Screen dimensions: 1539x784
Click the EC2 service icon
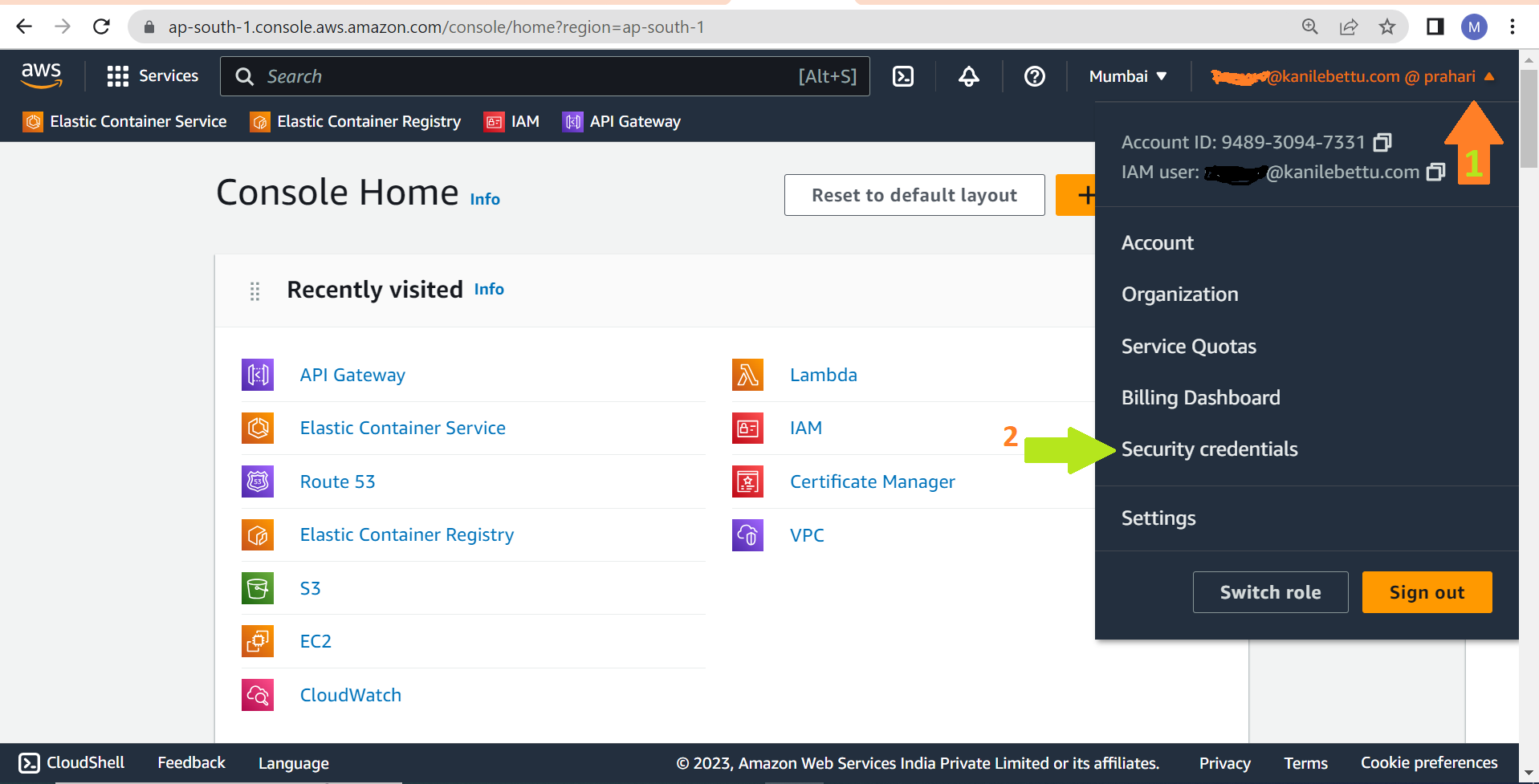258,641
